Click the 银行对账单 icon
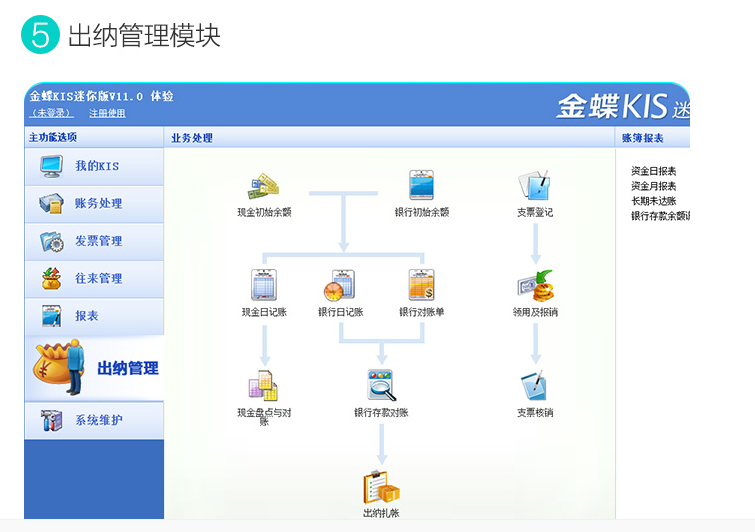The width and height of the screenshot is (755, 532). 422,286
